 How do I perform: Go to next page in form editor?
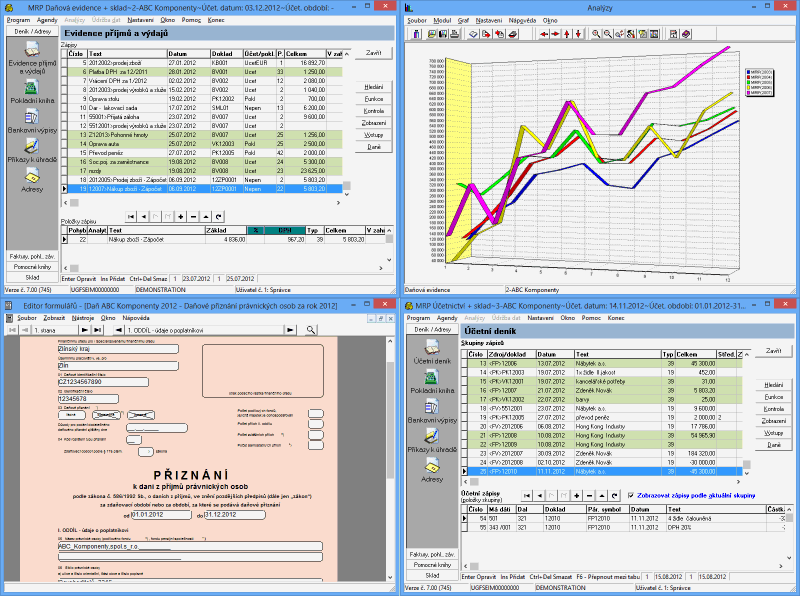point(85,329)
